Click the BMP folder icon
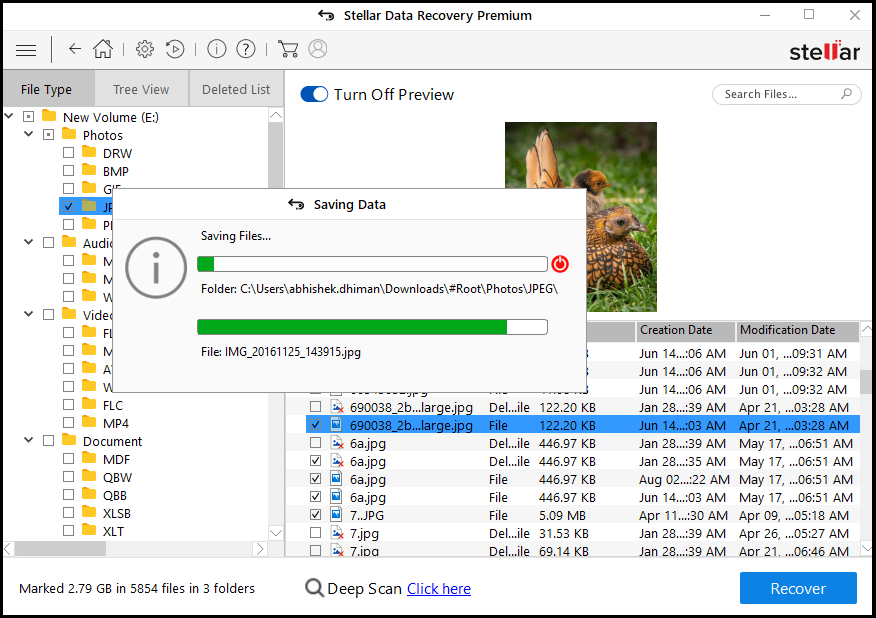This screenshot has height=618, width=876. 89,170
